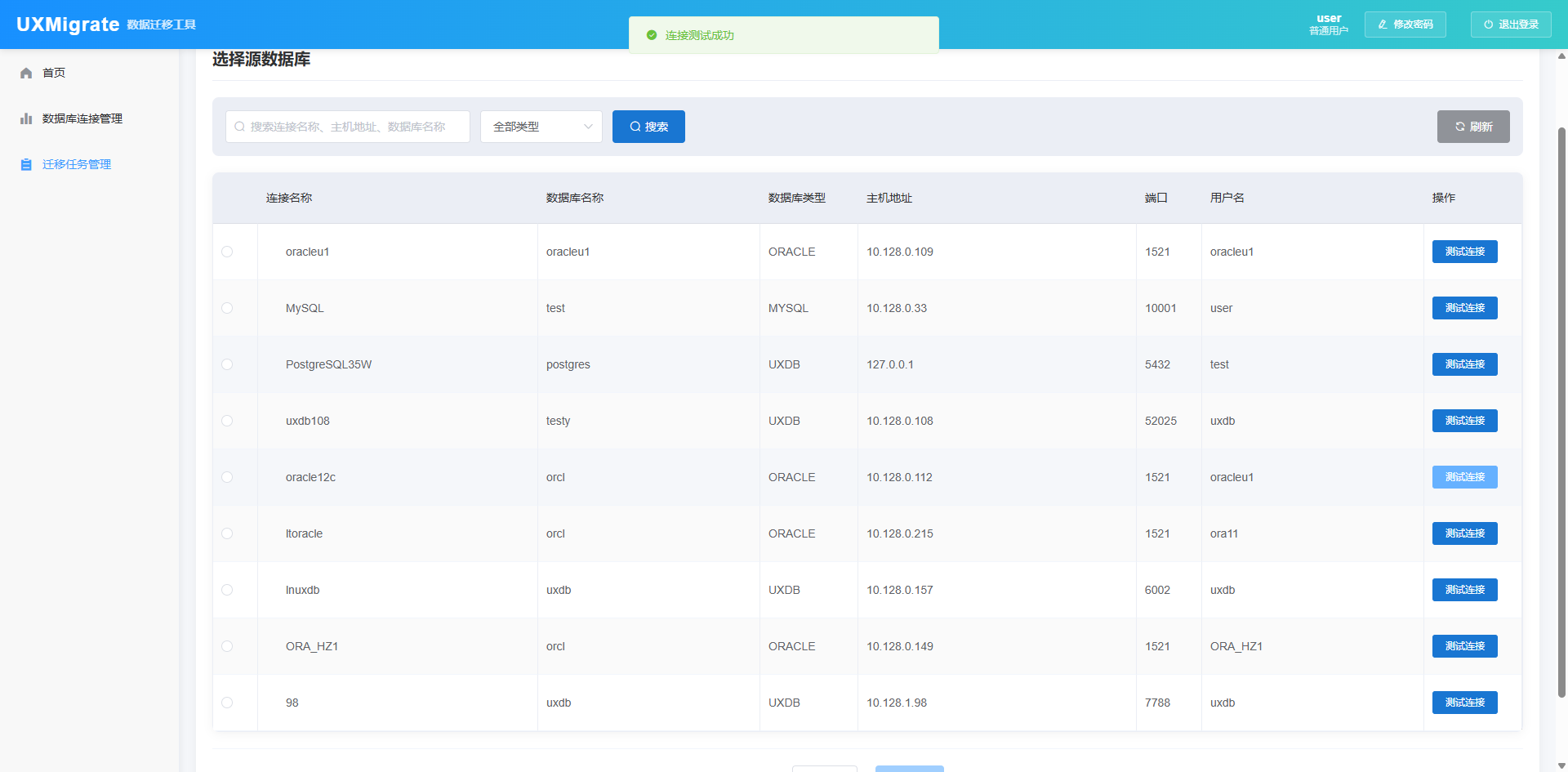This screenshot has width=1568, height=772.
Task: Click green success checkmark icon in notification
Action: coord(652,35)
